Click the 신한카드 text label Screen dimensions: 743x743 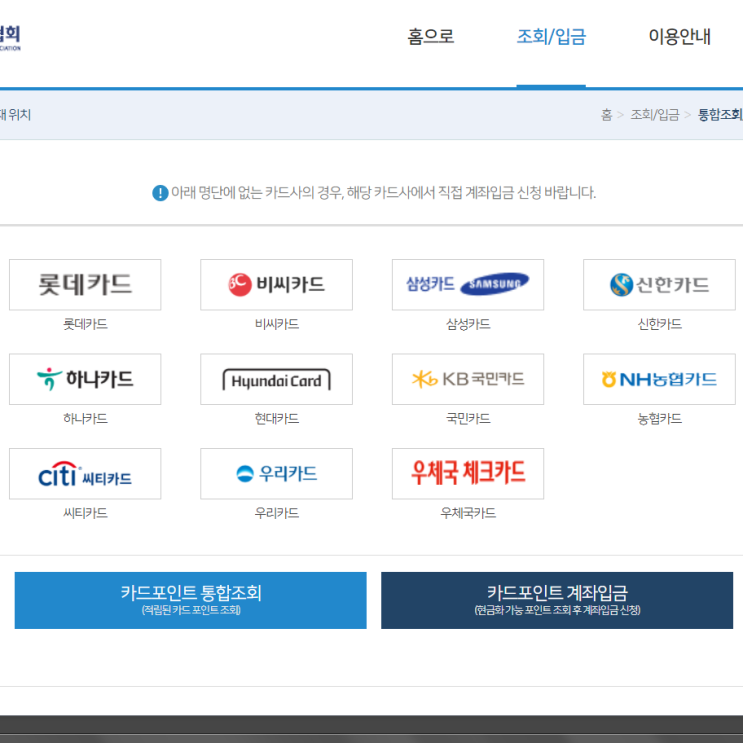pyautogui.click(x=660, y=324)
